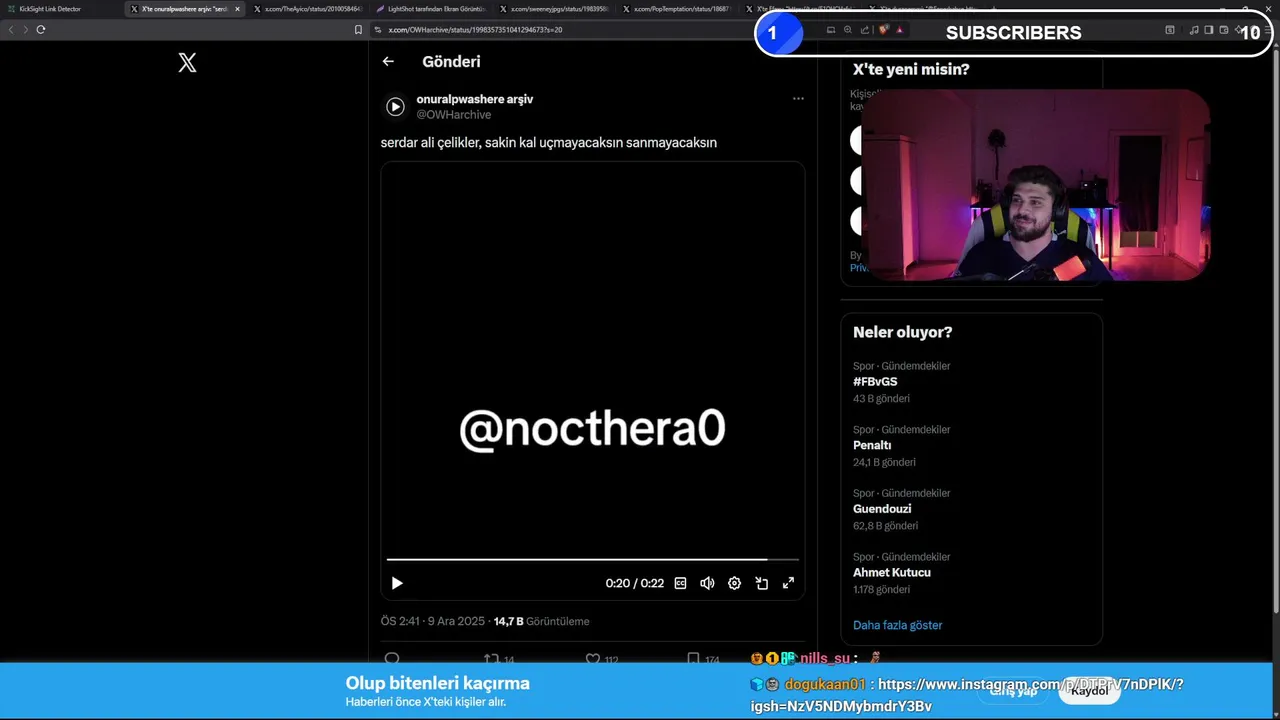Click the 14,7 B Görüntüleme view count

541,621
